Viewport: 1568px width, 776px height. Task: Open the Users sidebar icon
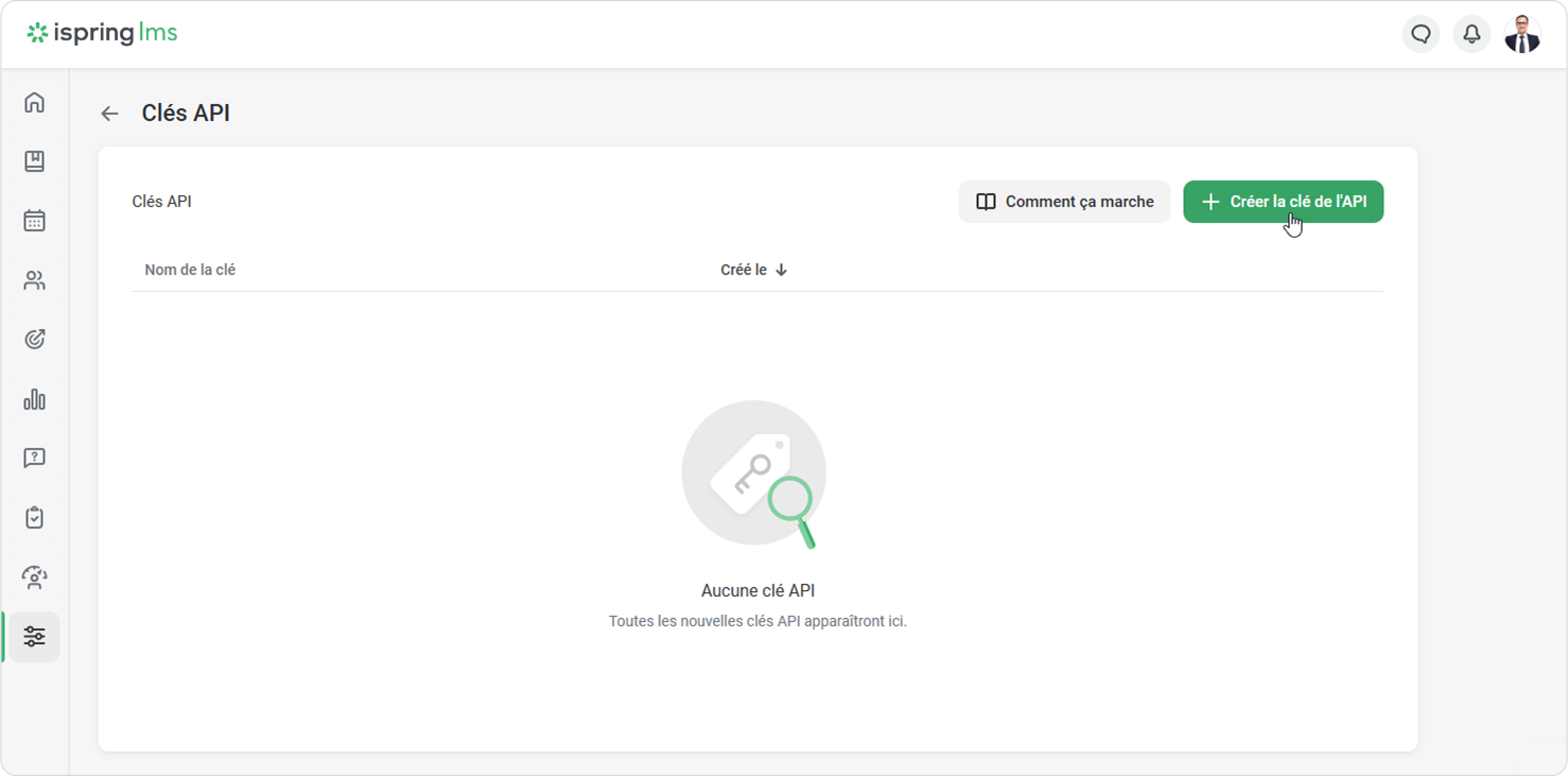click(x=34, y=280)
